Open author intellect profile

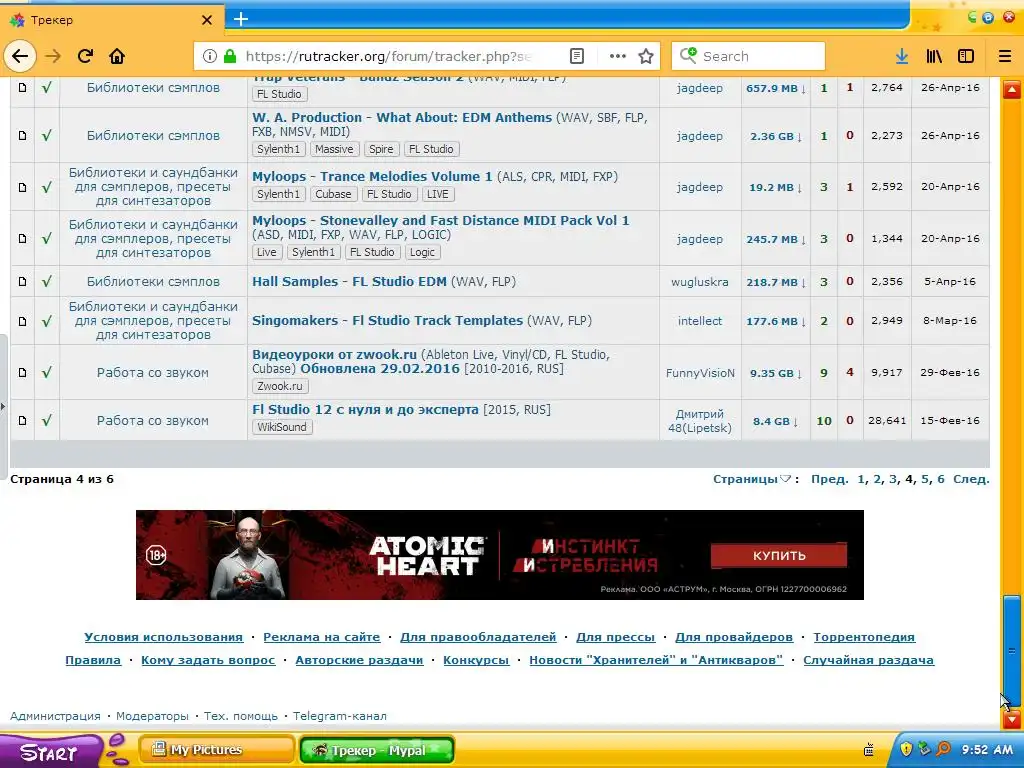(x=699, y=321)
